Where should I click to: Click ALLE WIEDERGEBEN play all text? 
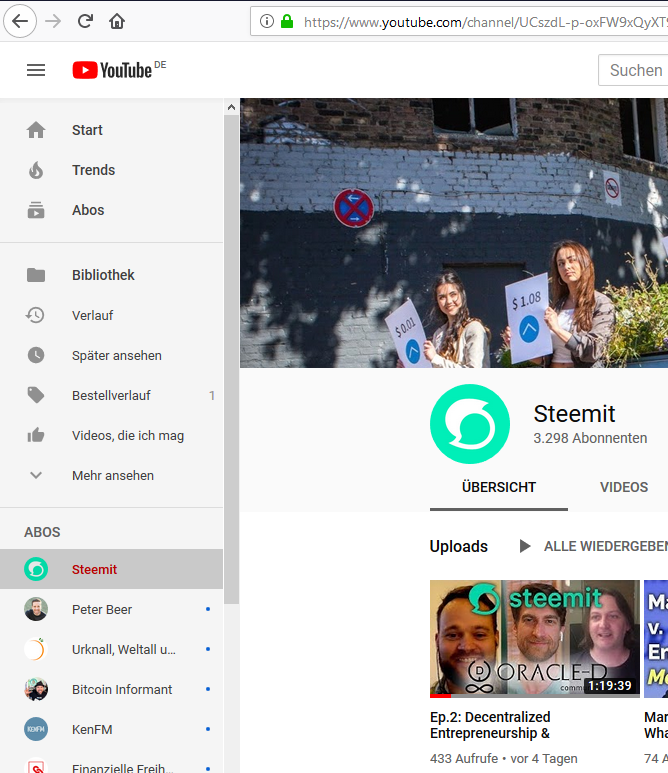[606, 546]
